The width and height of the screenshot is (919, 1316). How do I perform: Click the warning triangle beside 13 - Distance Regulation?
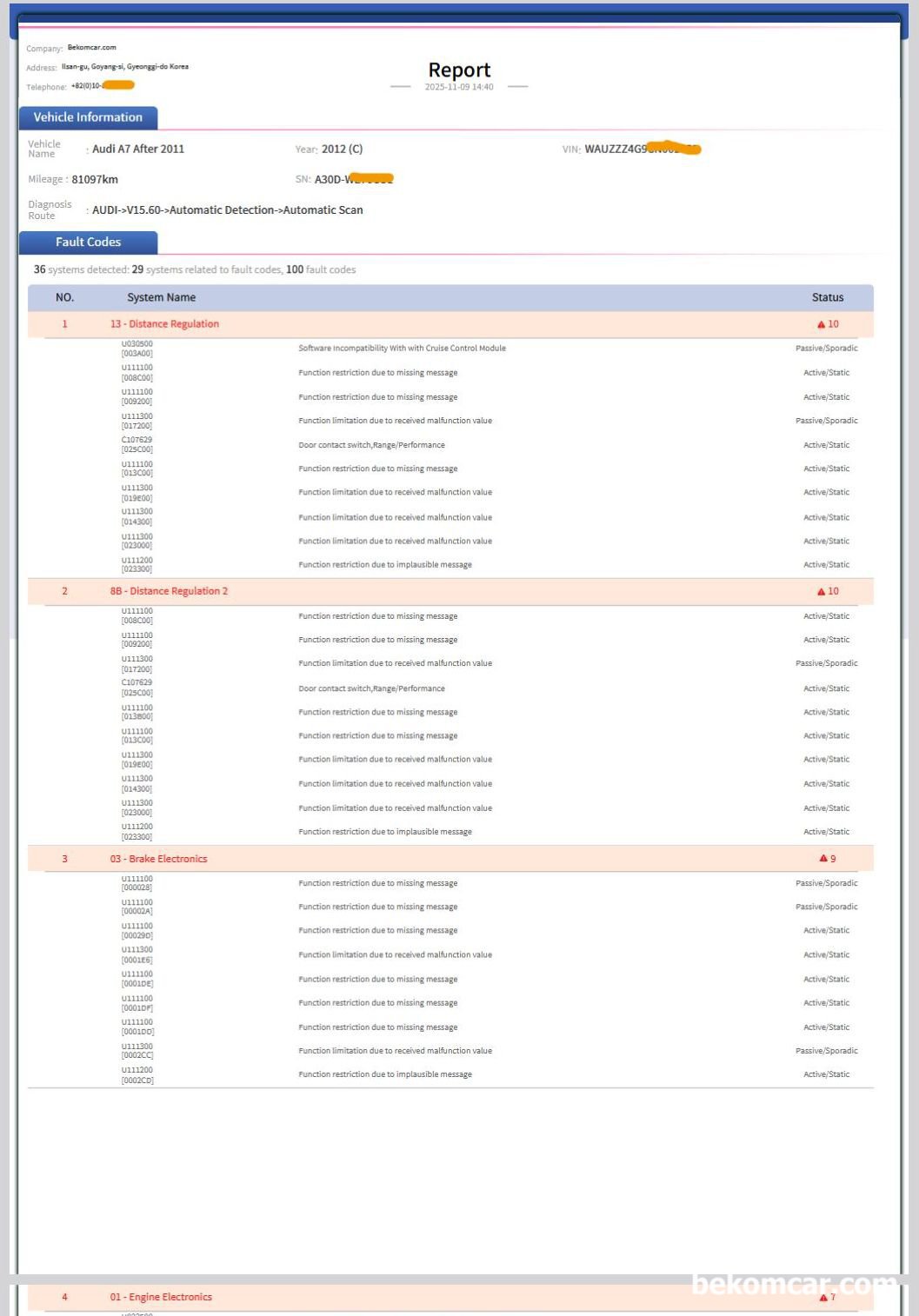click(x=820, y=324)
